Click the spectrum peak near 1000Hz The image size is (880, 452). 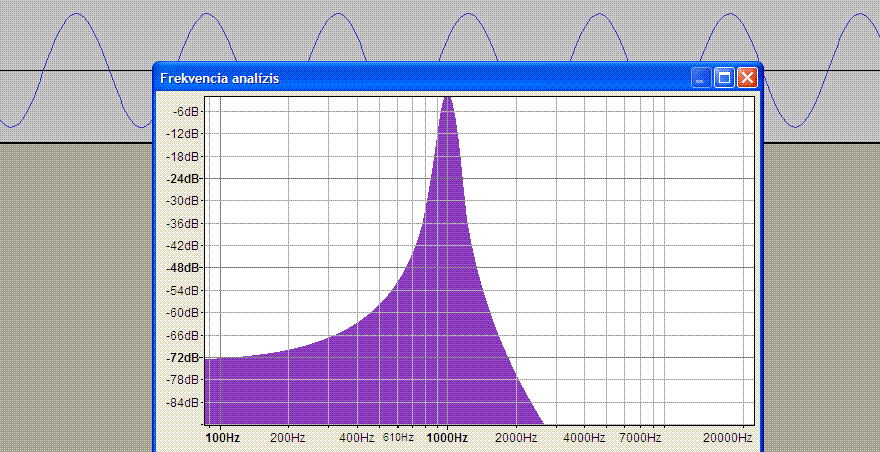point(448,100)
